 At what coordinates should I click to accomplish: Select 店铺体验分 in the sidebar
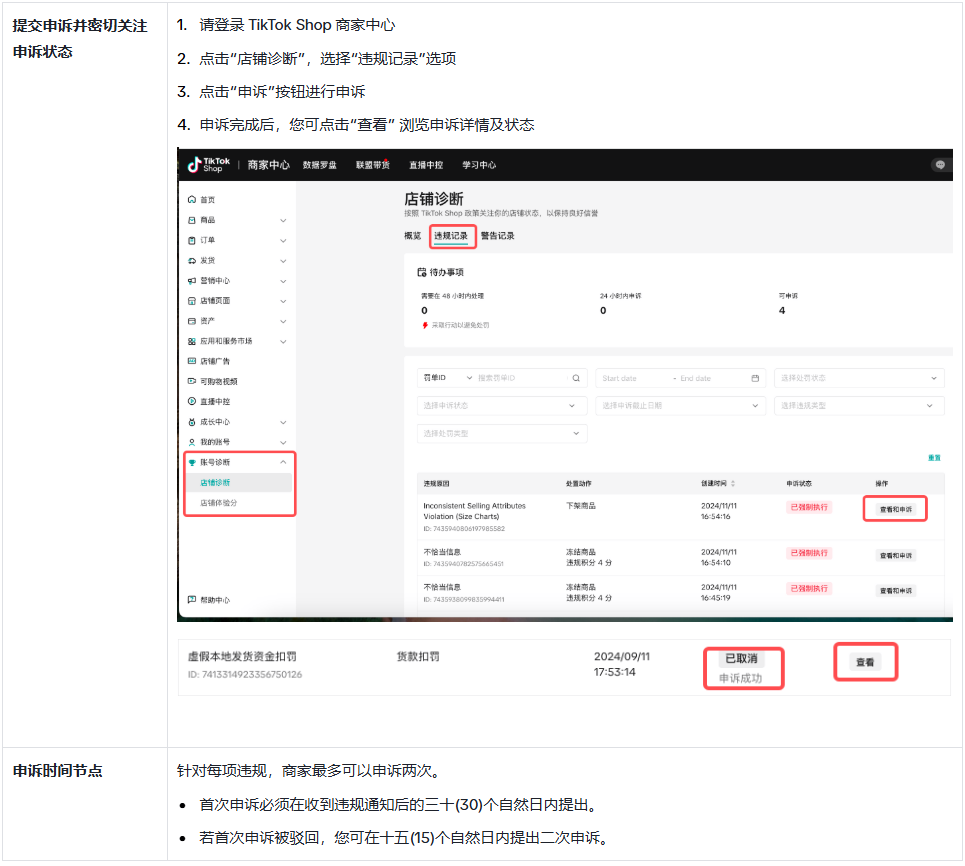click(x=219, y=502)
